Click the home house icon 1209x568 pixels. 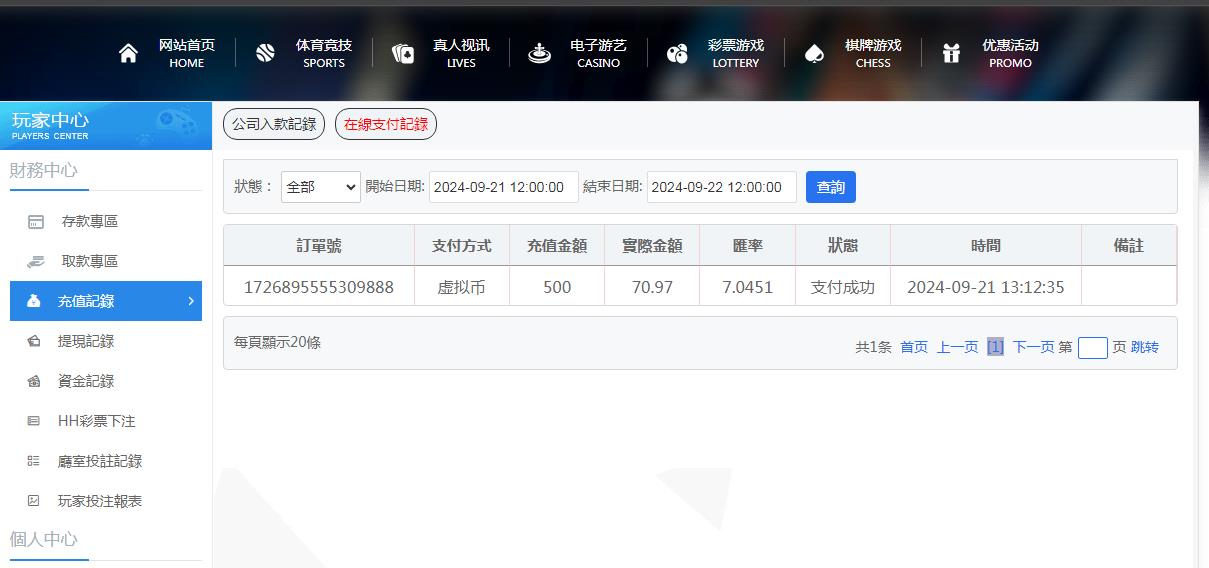point(128,53)
